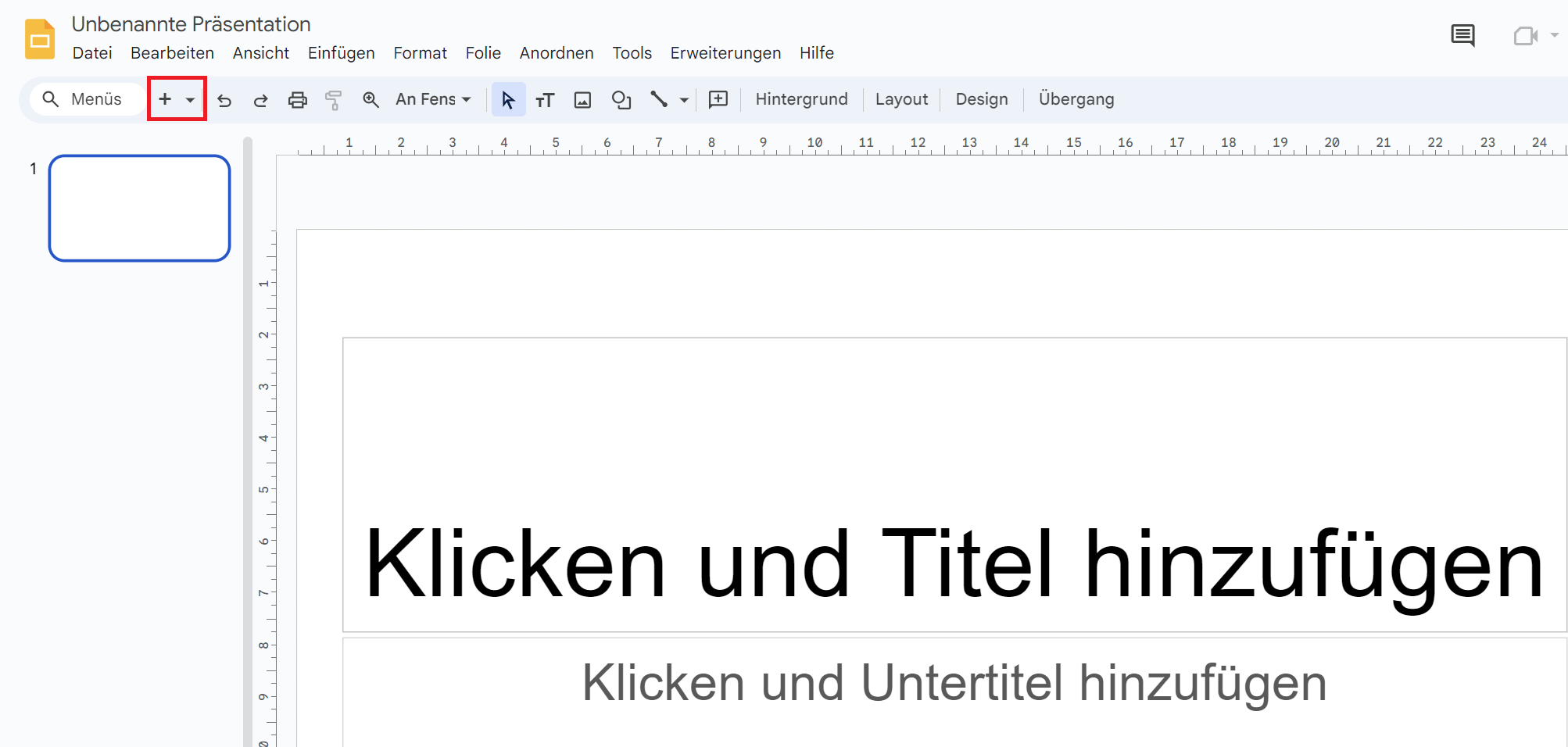Open the Folie menu

(x=482, y=53)
